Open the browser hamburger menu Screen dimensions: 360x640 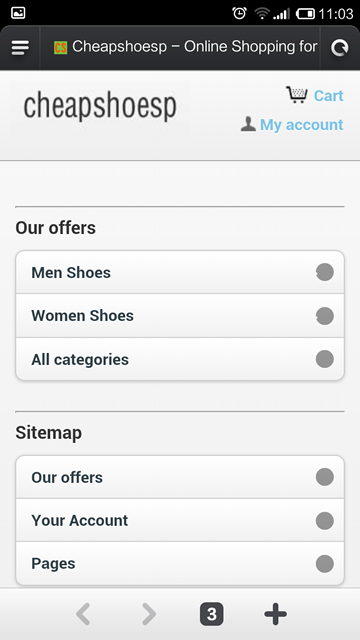20,47
